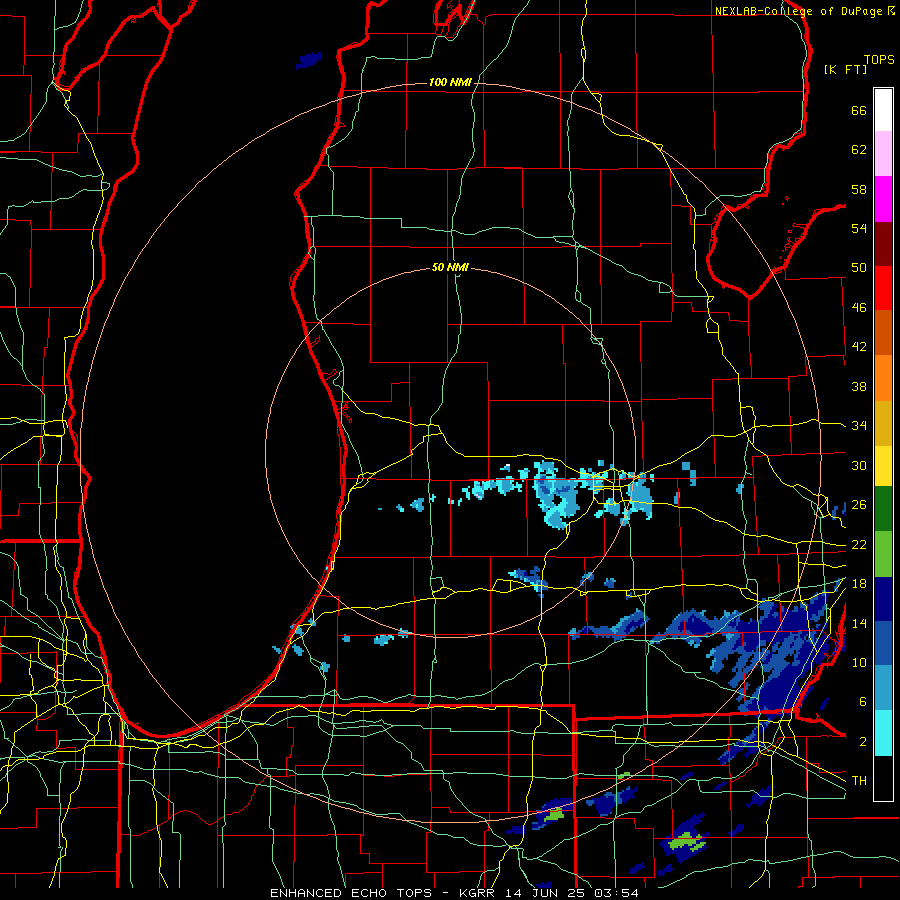Click the light pink legend swatch
This screenshot has width=900, height=900.
pyautogui.click(x=883, y=154)
